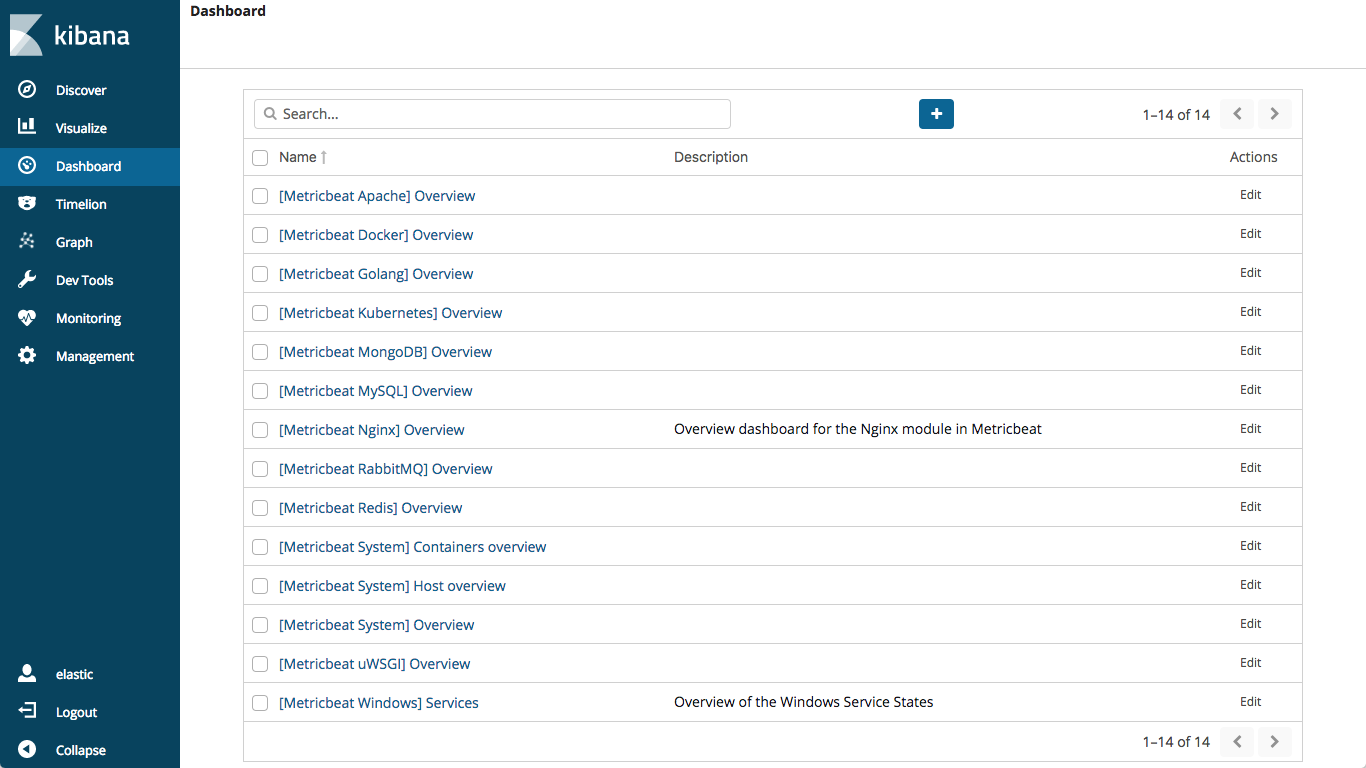
Task: Click the Windows Service States description text
Action: [x=804, y=702]
